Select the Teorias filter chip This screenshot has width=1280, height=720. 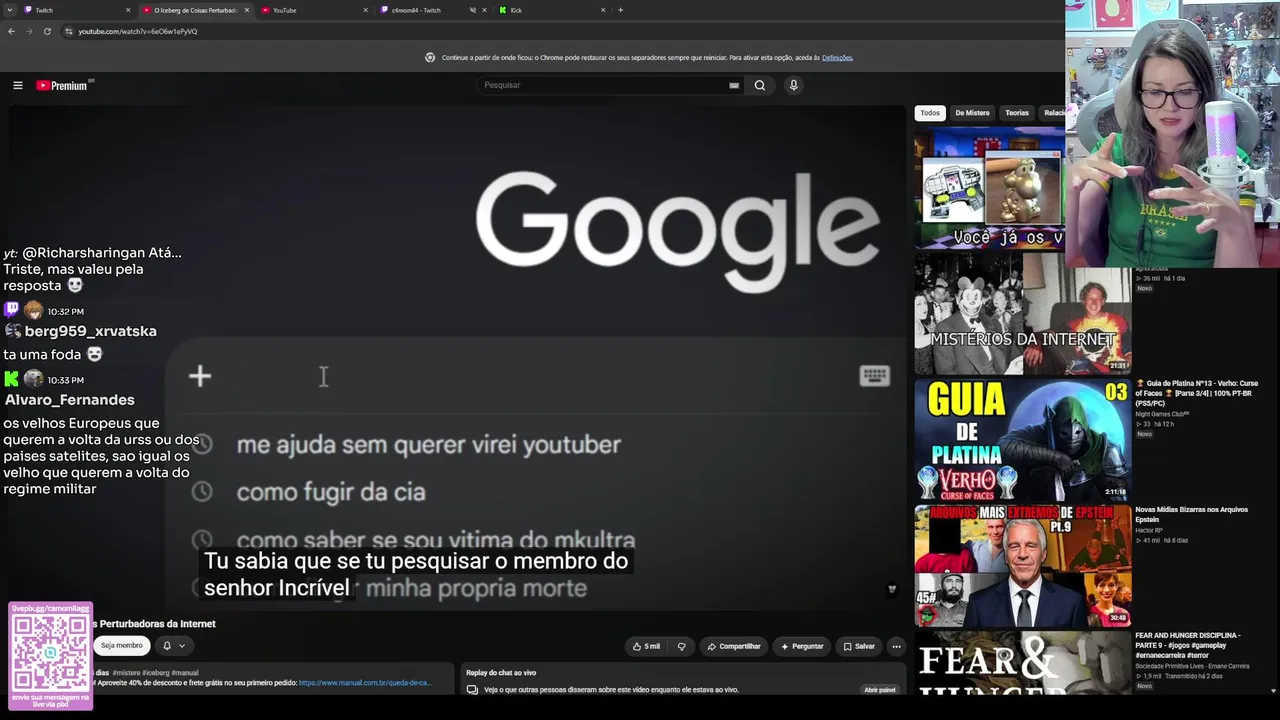click(x=1017, y=113)
